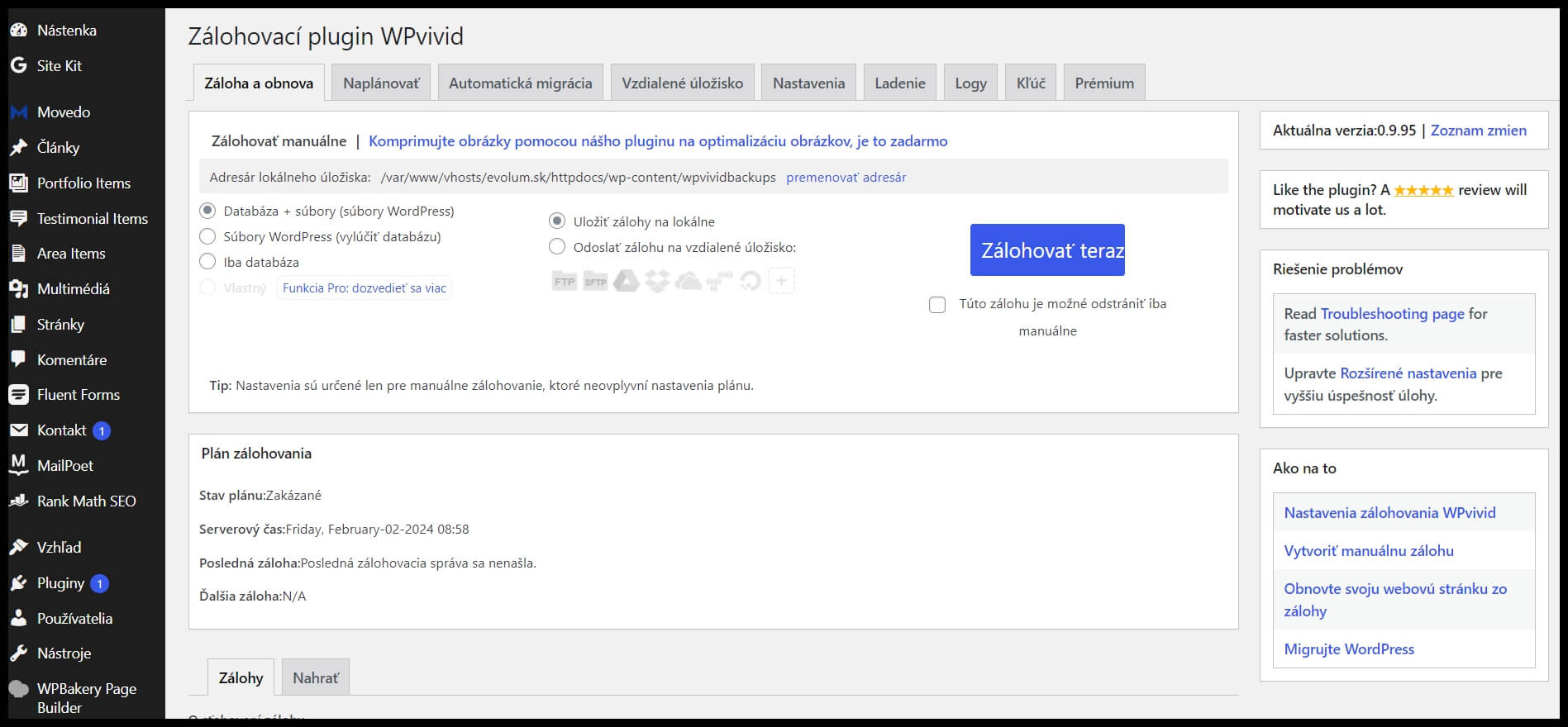Select "Databáza + súbory" backup option
This screenshot has width=1568, height=727.
pos(207,211)
